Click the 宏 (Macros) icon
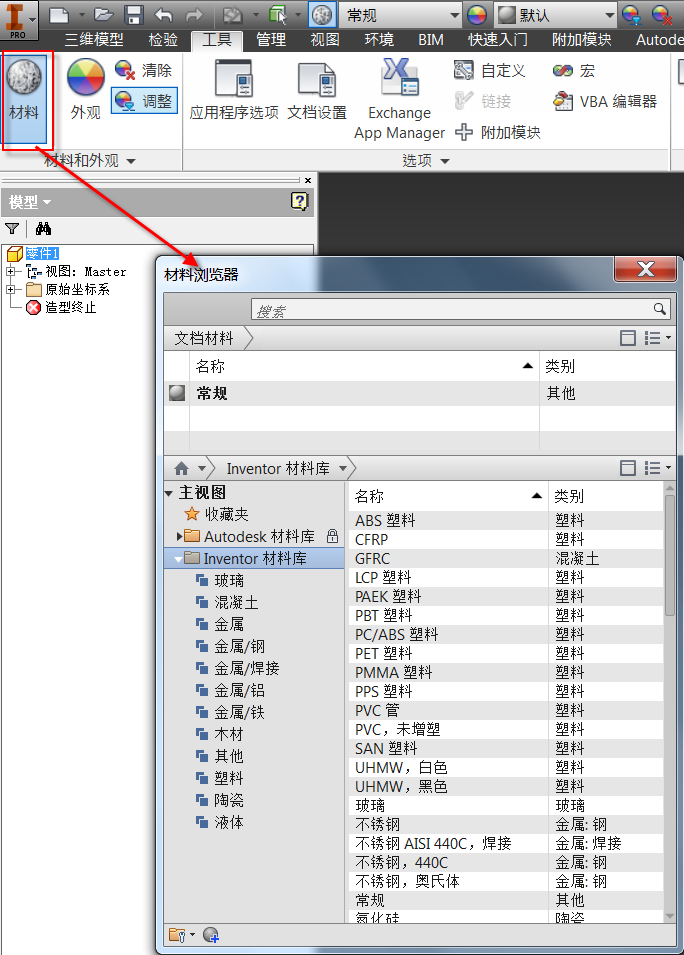684x955 pixels. (574, 70)
